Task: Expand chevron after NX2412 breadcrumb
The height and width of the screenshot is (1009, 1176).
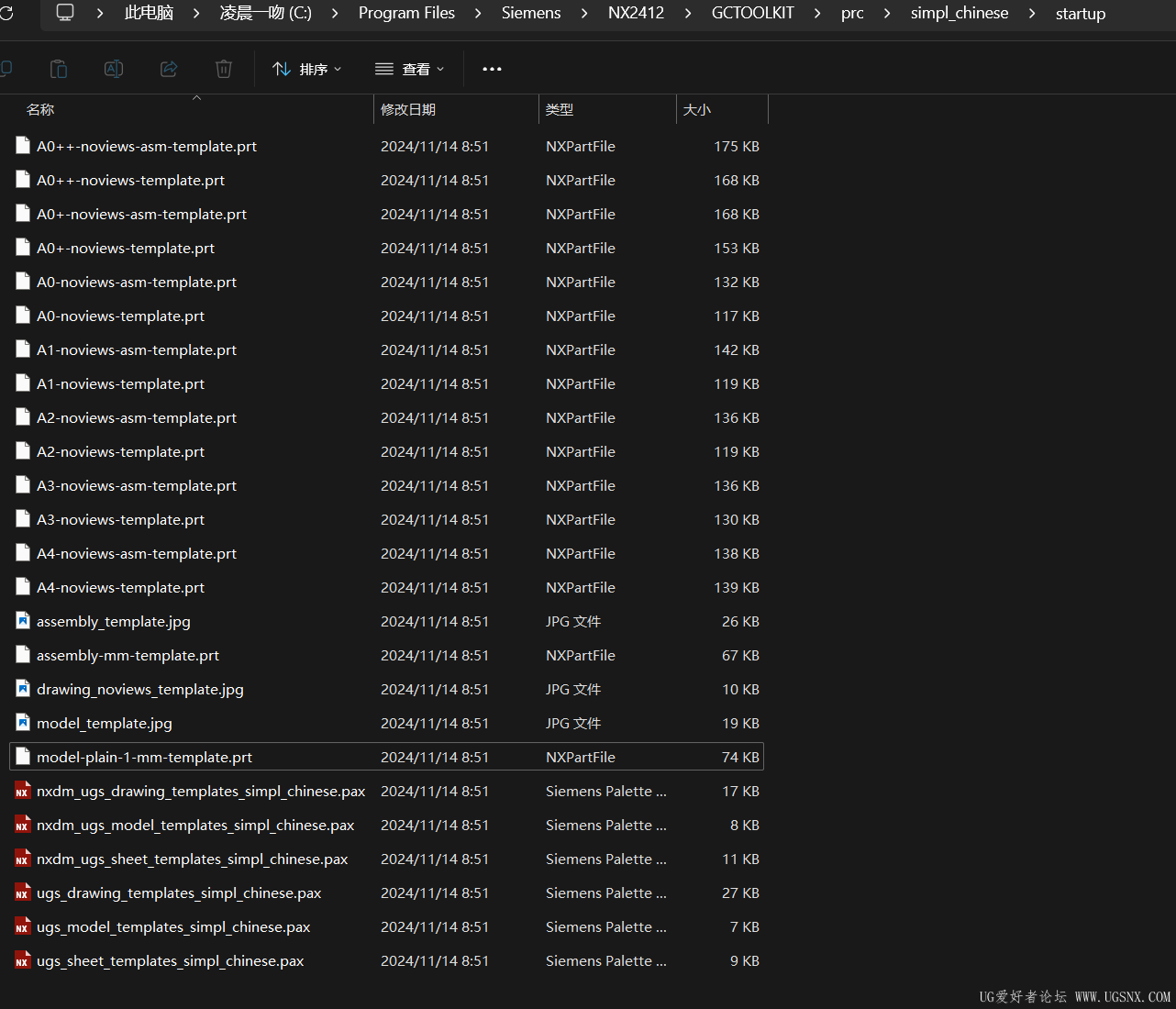Action: click(x=688, y=13)
